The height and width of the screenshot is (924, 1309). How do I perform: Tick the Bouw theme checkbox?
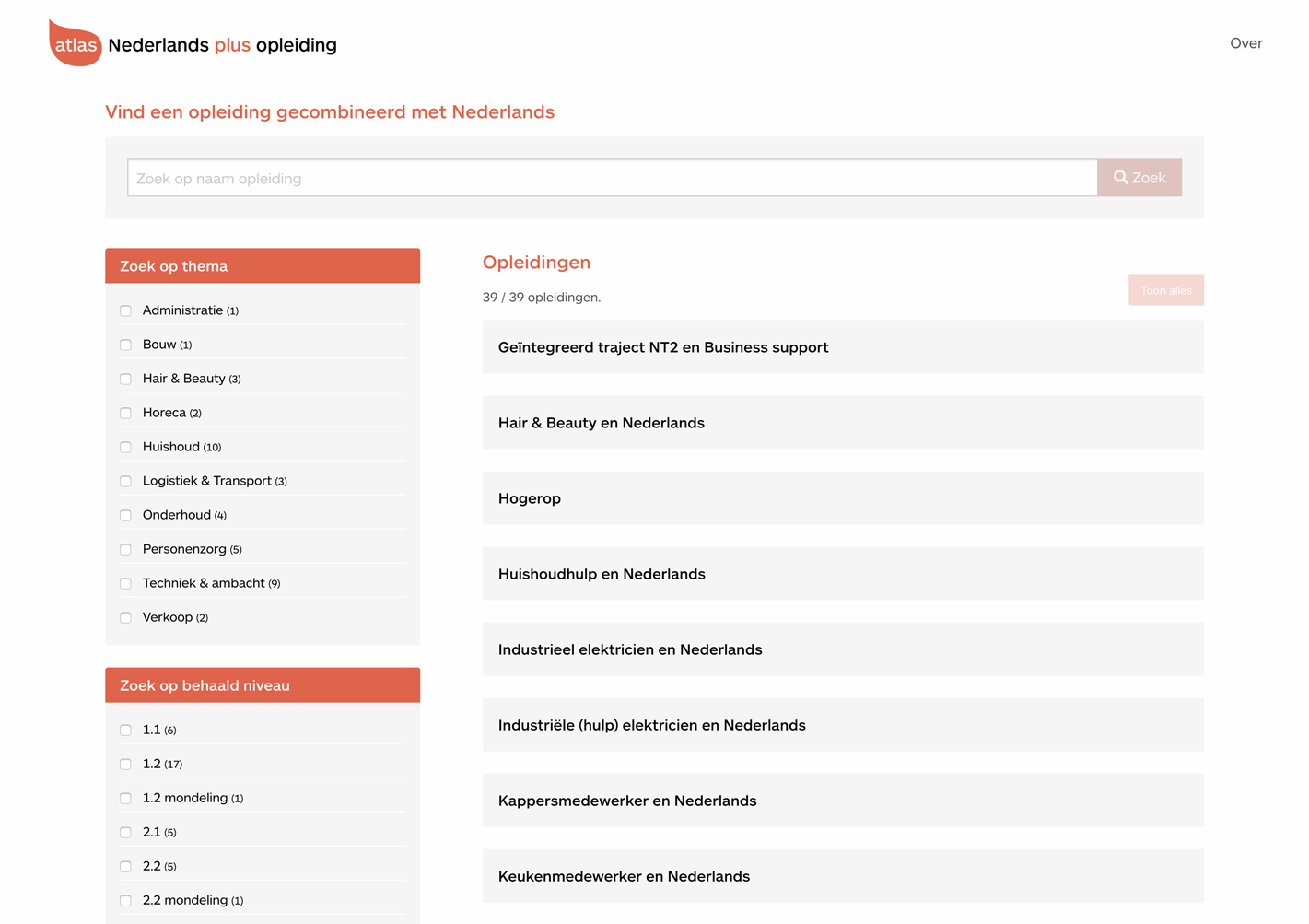125,345
